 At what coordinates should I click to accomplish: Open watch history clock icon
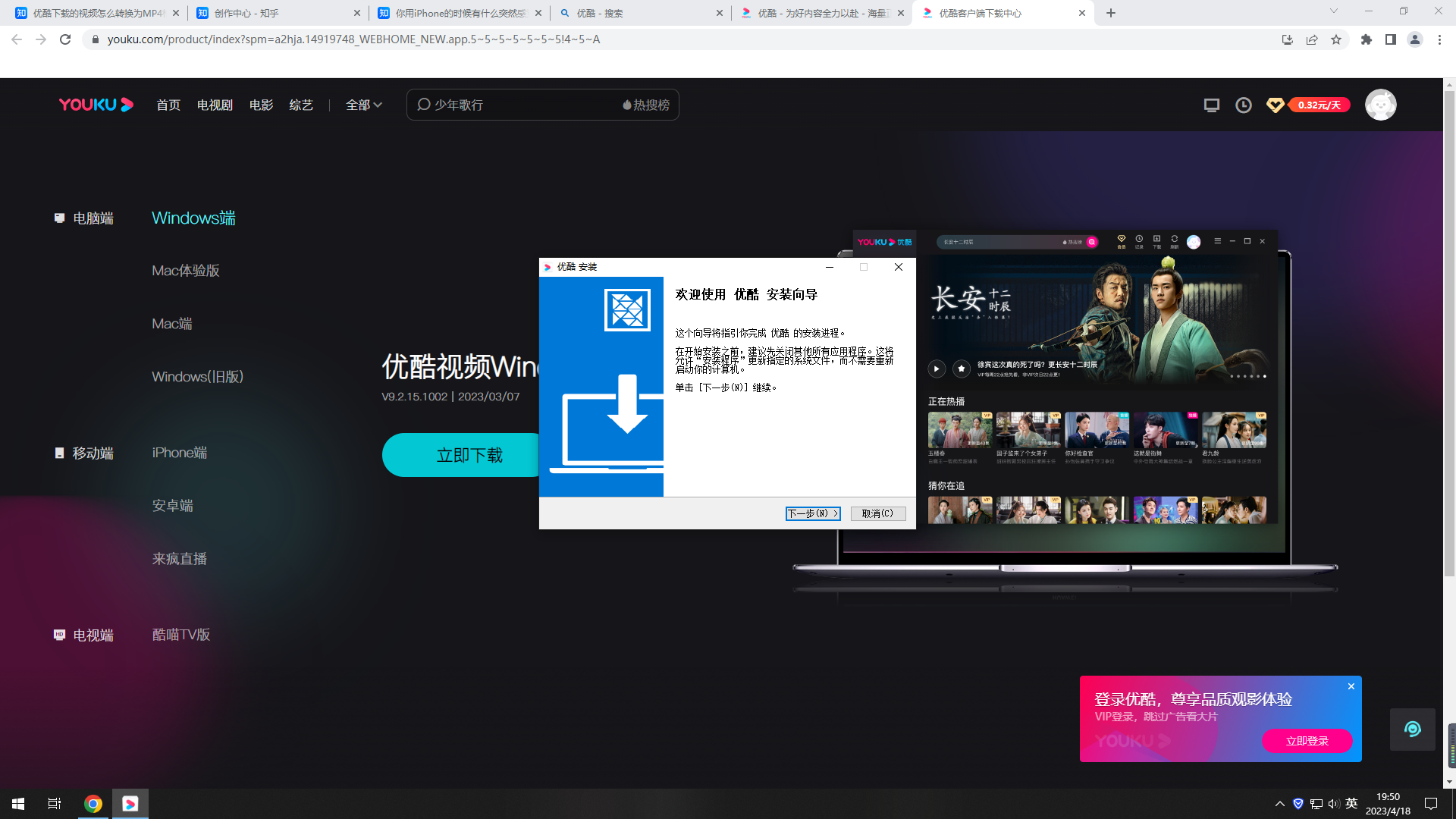[x=1244, y=105]
